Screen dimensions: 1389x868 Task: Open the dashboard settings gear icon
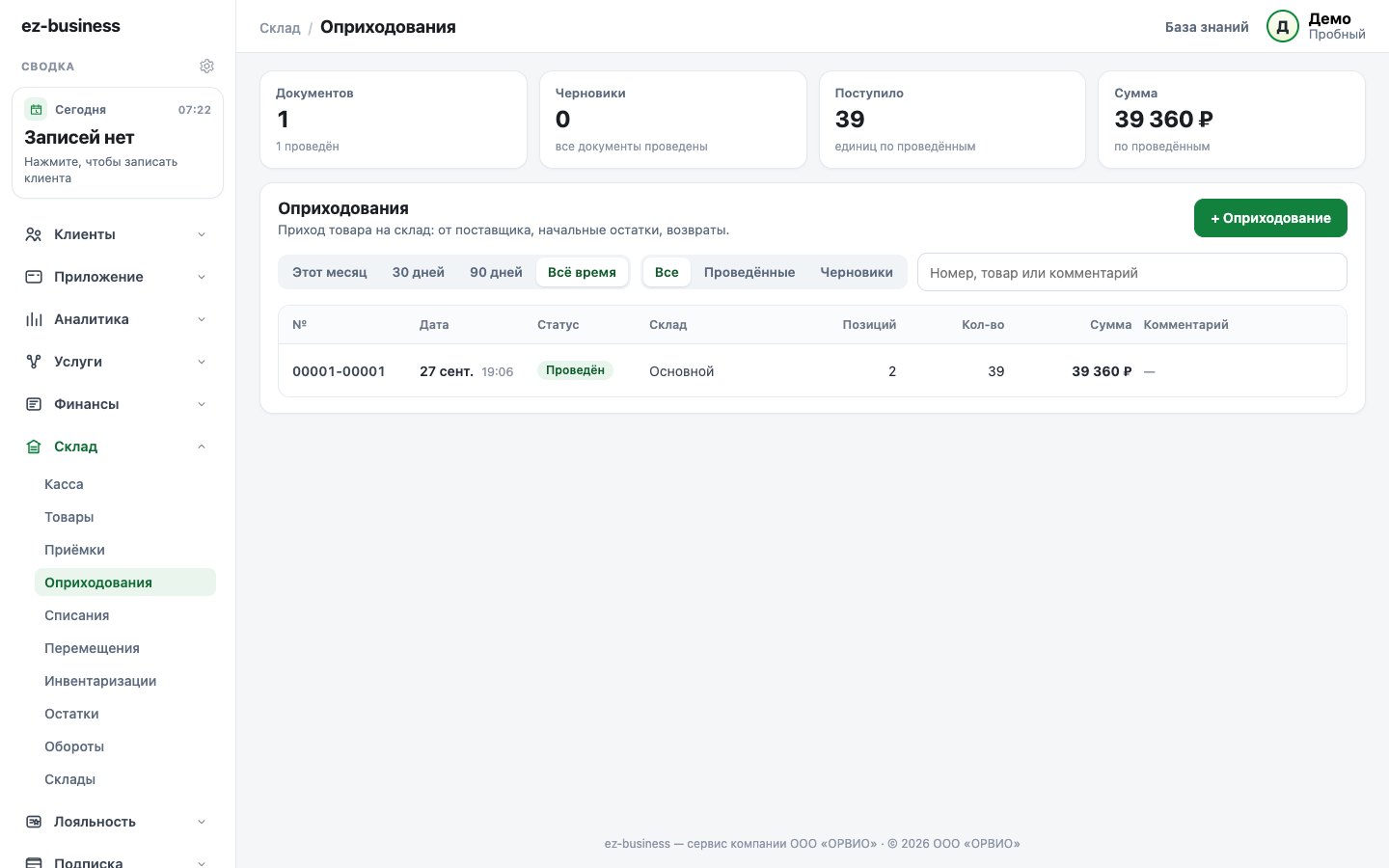coord(206,67)
